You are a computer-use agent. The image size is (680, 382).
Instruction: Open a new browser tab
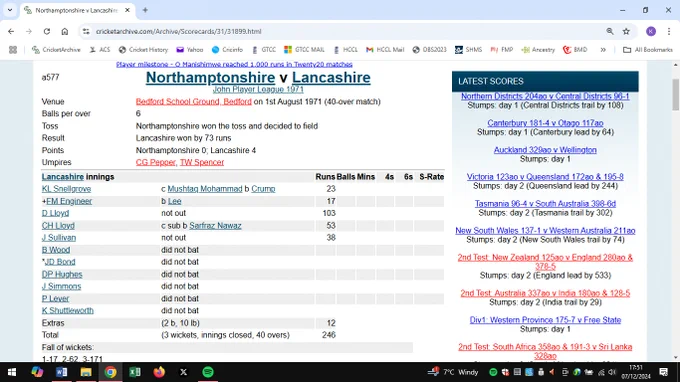pos(145,10)
